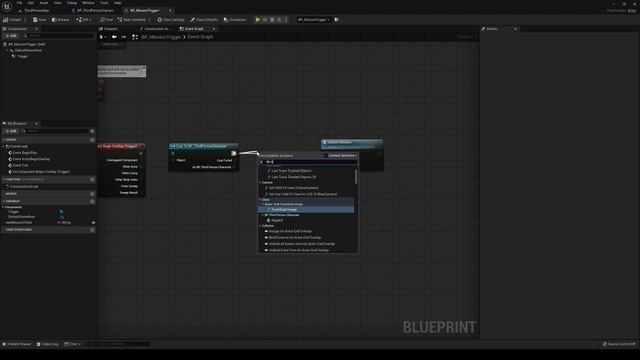Screen dimensions: 640x360
Task: Collapse the EventGraph tree item
Action: [x=4, y=146]
